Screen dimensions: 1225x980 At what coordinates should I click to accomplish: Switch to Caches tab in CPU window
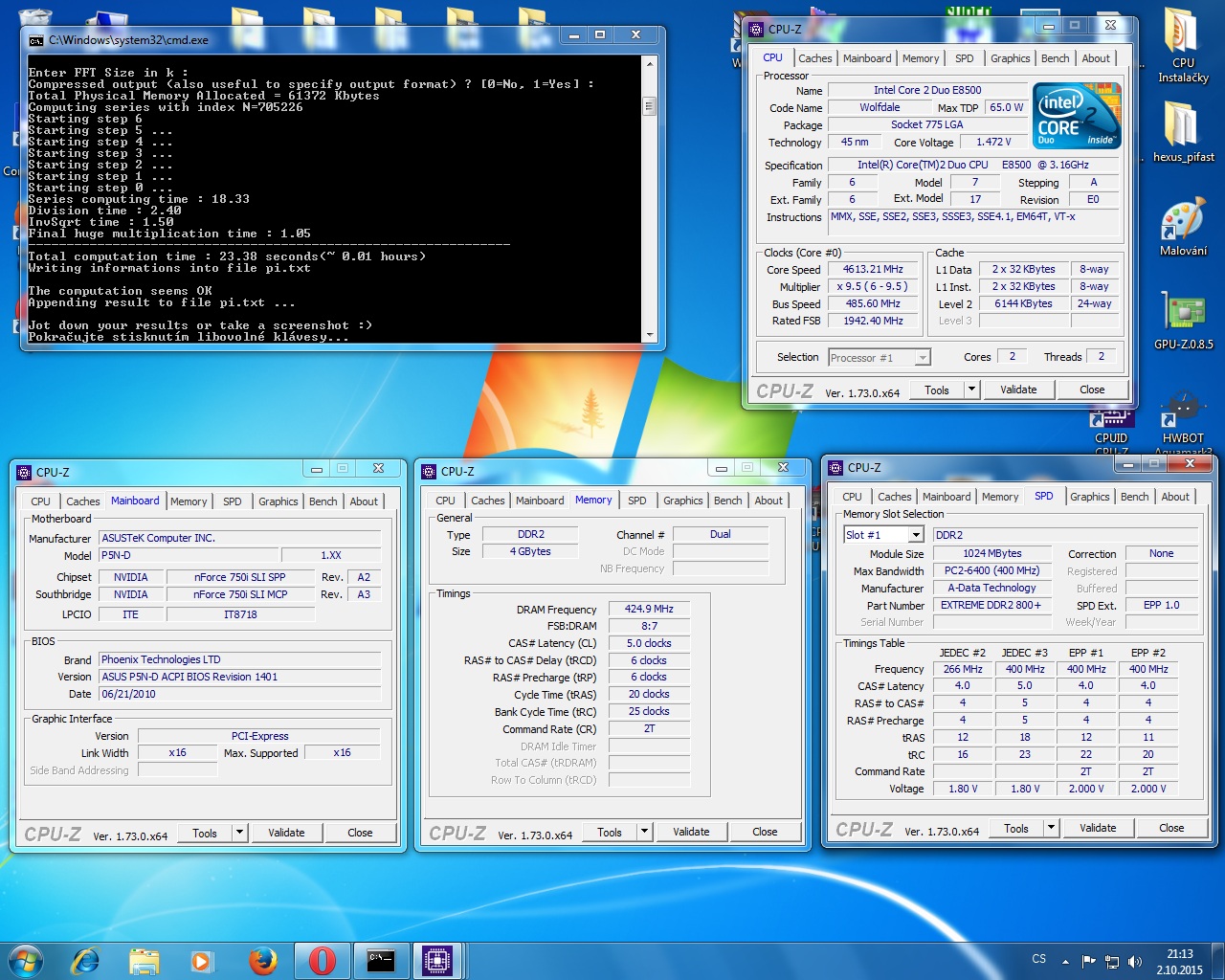click(x=814, y=58)
